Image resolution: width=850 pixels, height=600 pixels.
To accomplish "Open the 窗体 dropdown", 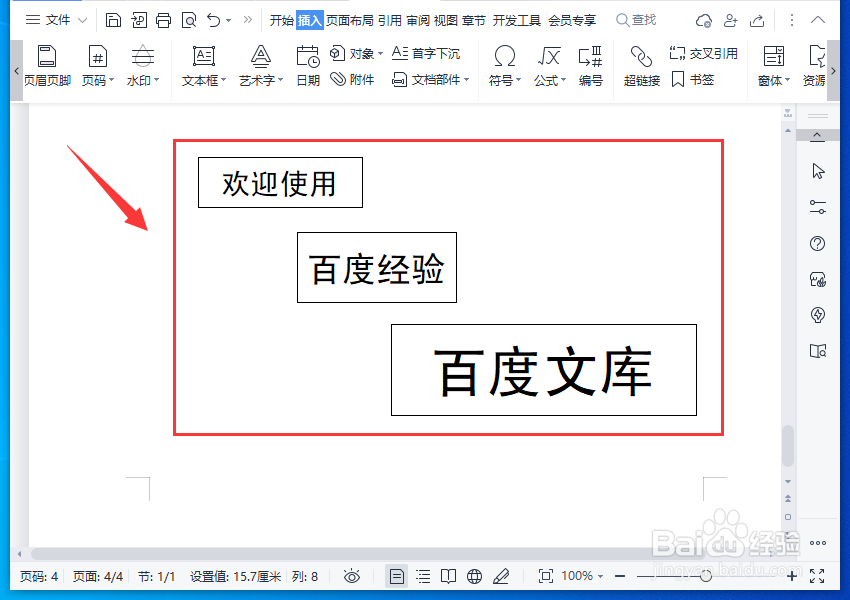I will [x=774, y=66].
